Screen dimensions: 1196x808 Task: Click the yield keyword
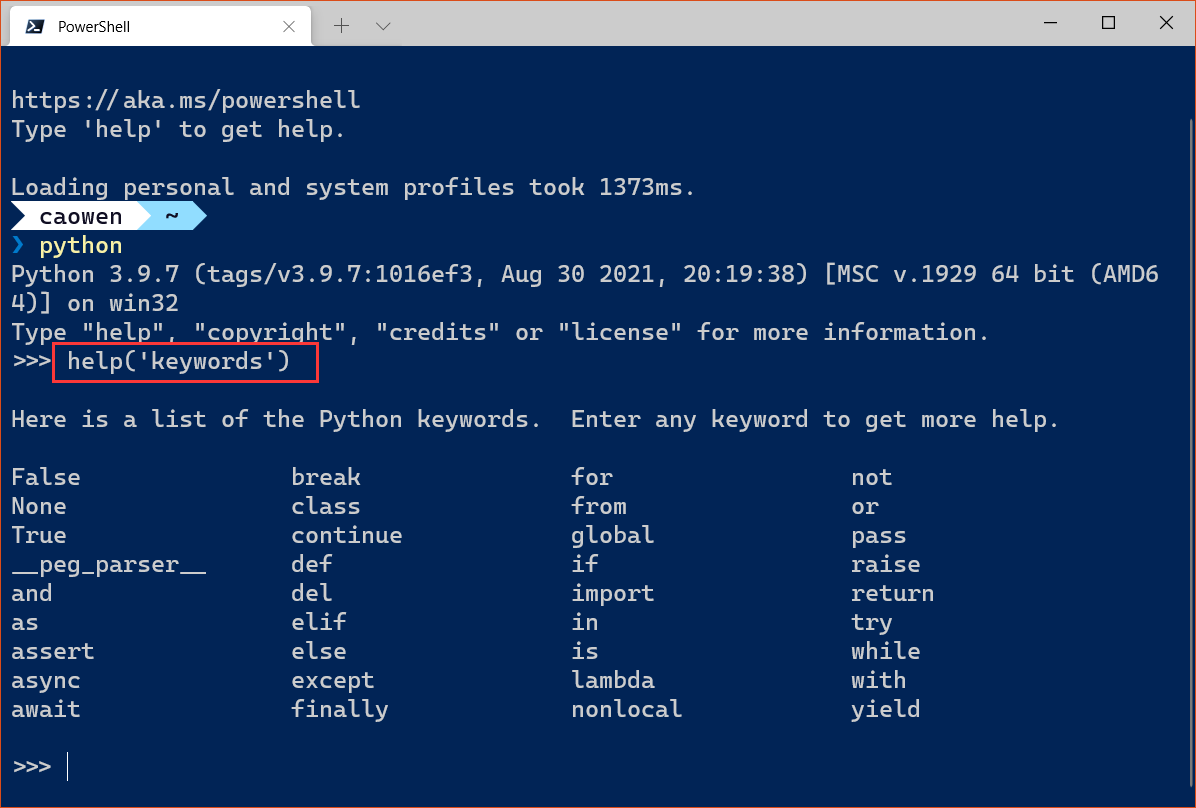885,709
